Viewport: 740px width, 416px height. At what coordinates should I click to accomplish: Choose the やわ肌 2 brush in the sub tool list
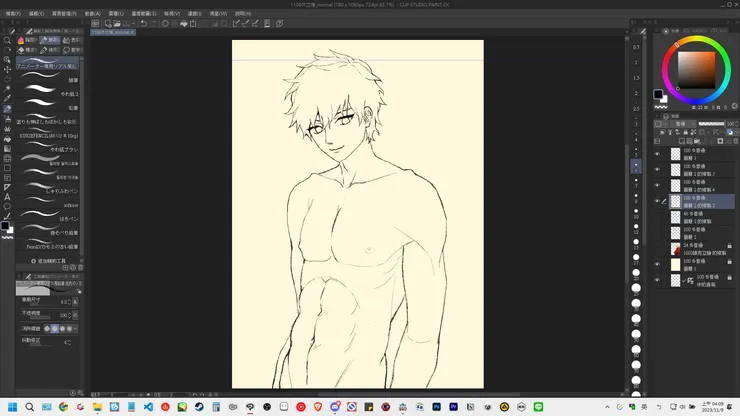point(47,91)
